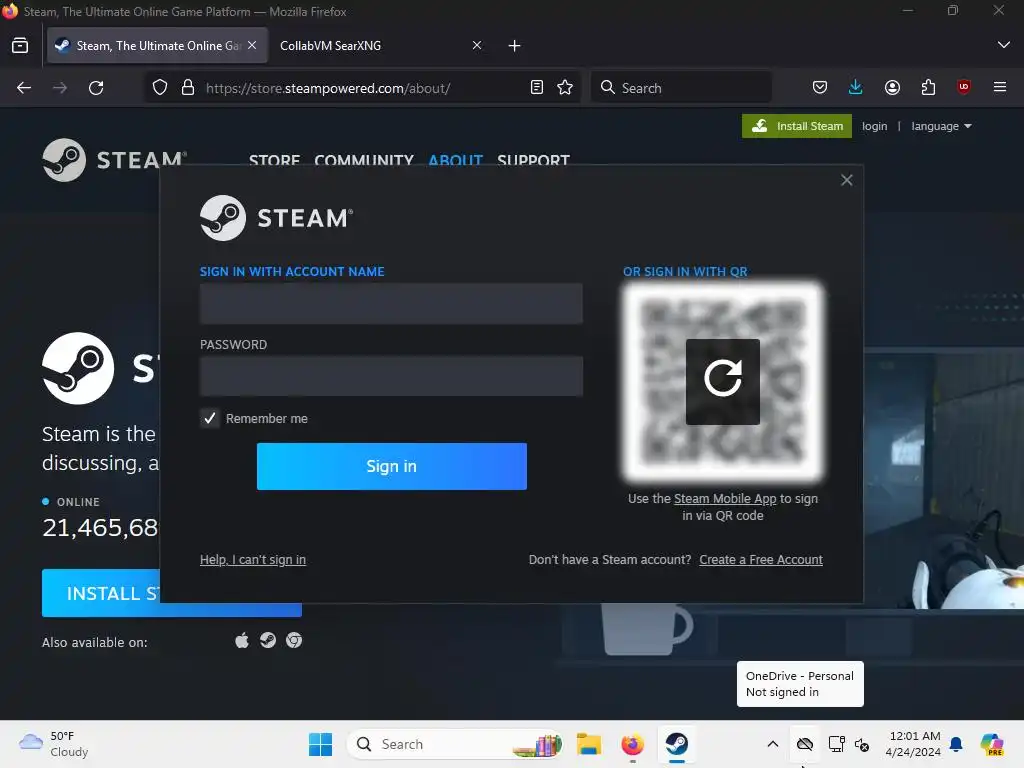Open the notification bell in taskbar
The height and width of the screenshot is (768, 1024).
tap(956, 744)
